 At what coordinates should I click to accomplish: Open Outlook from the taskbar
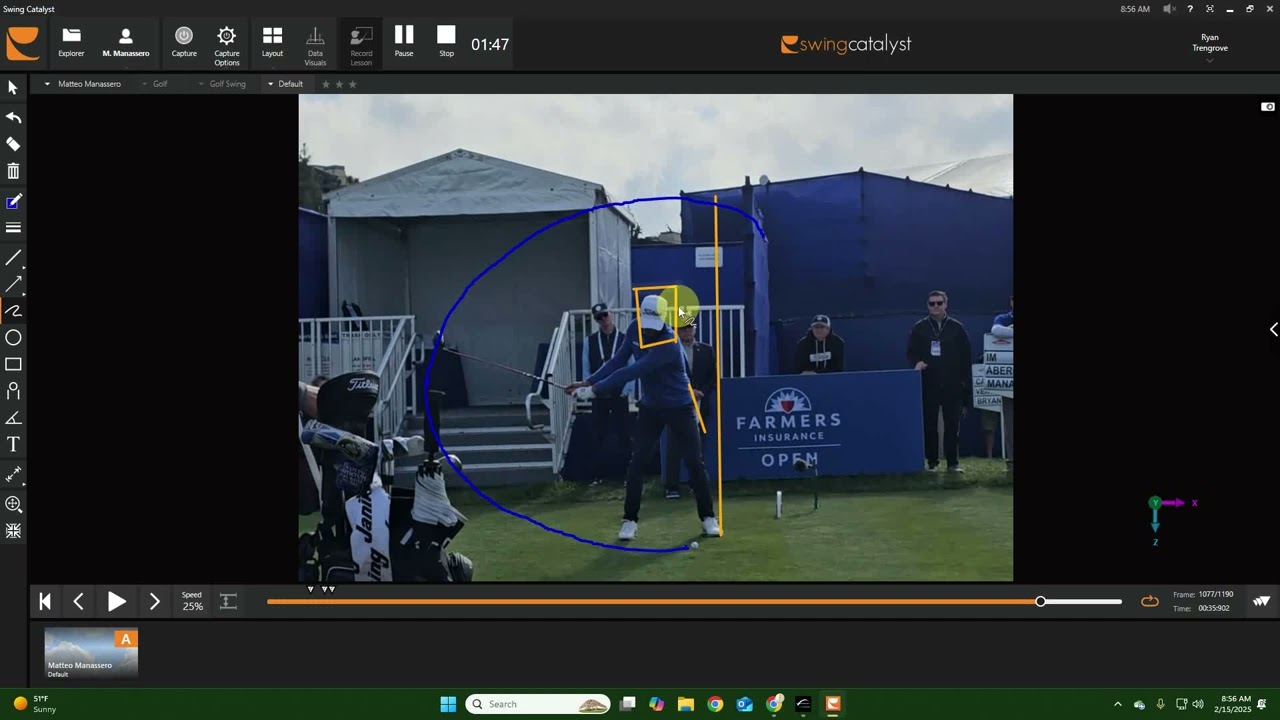pyautogui.click(x=744, y=704)
